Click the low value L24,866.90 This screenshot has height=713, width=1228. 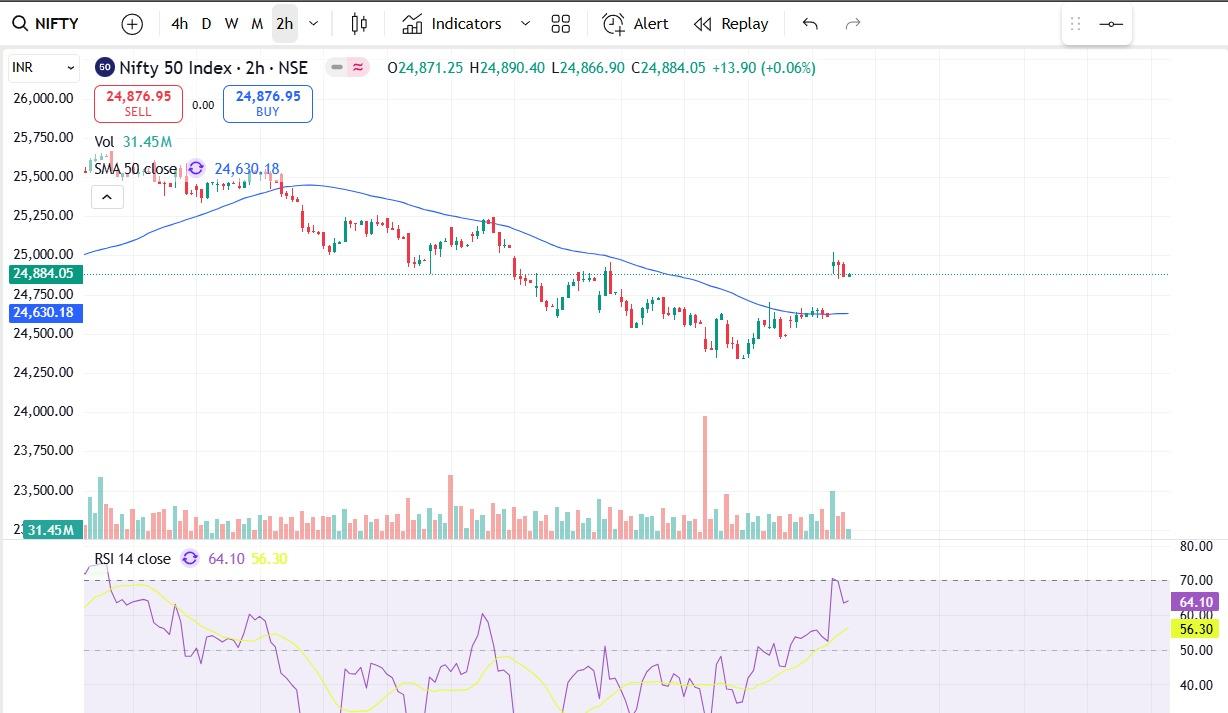click(587, 68)
